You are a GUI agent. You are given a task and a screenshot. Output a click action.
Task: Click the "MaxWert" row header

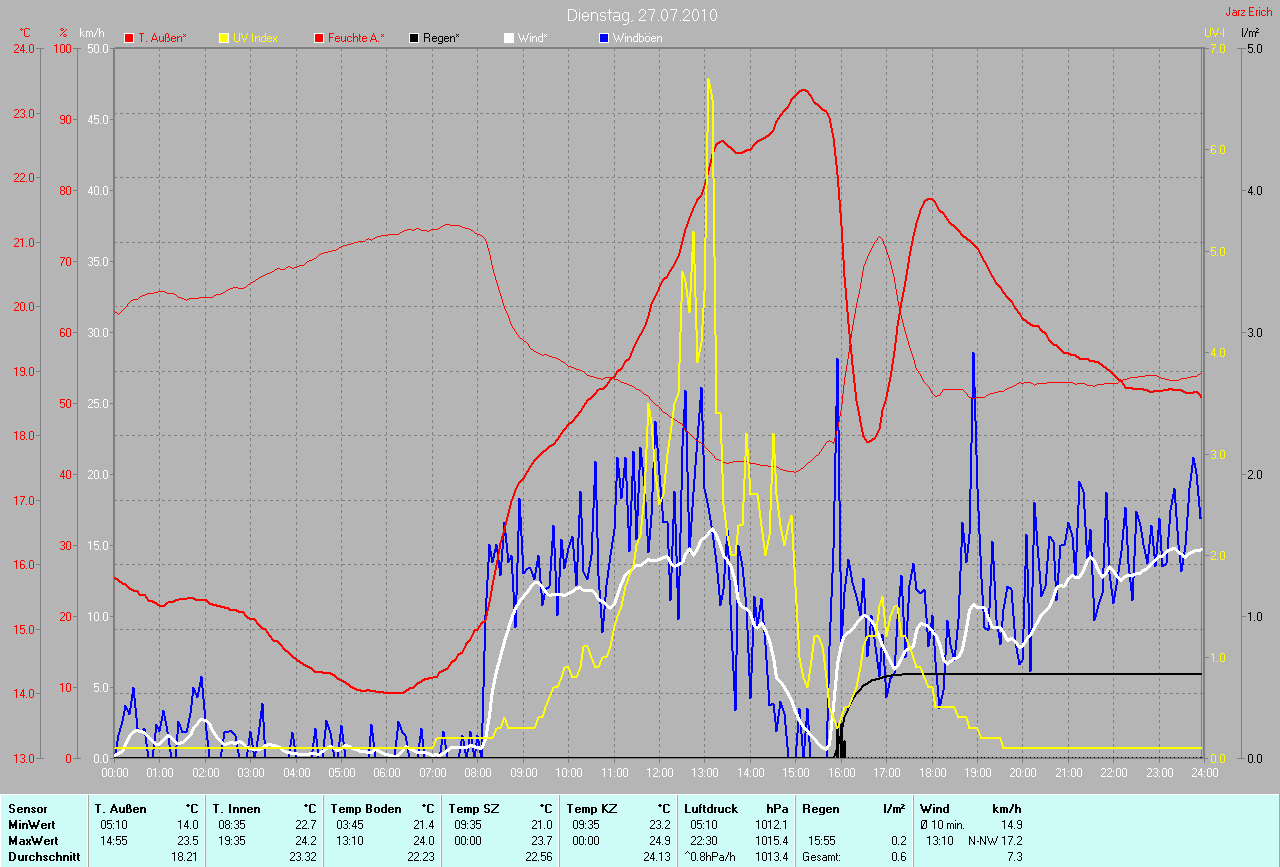(x=32, y=841)
